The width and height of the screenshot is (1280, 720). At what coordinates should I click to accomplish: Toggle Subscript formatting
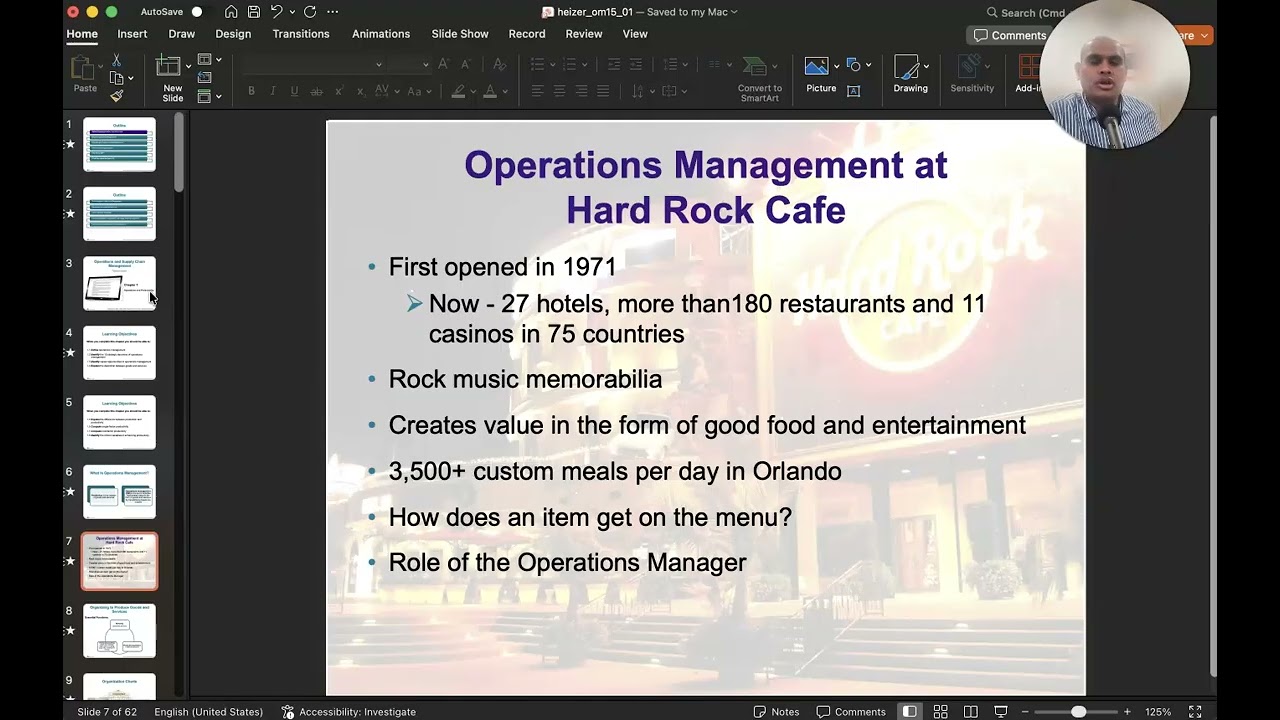click(360, 91)
